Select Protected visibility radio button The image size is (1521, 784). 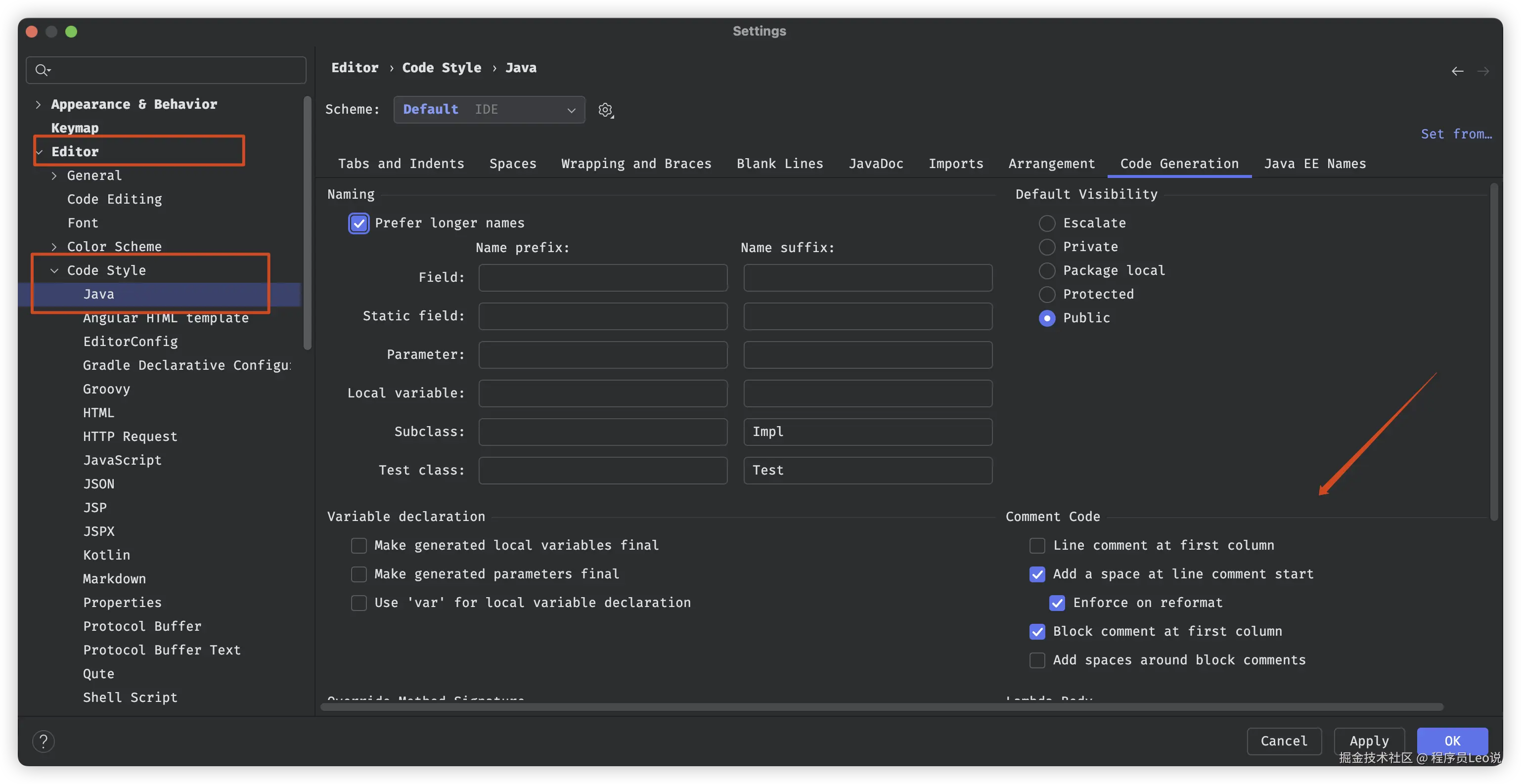pos(1047,294)
